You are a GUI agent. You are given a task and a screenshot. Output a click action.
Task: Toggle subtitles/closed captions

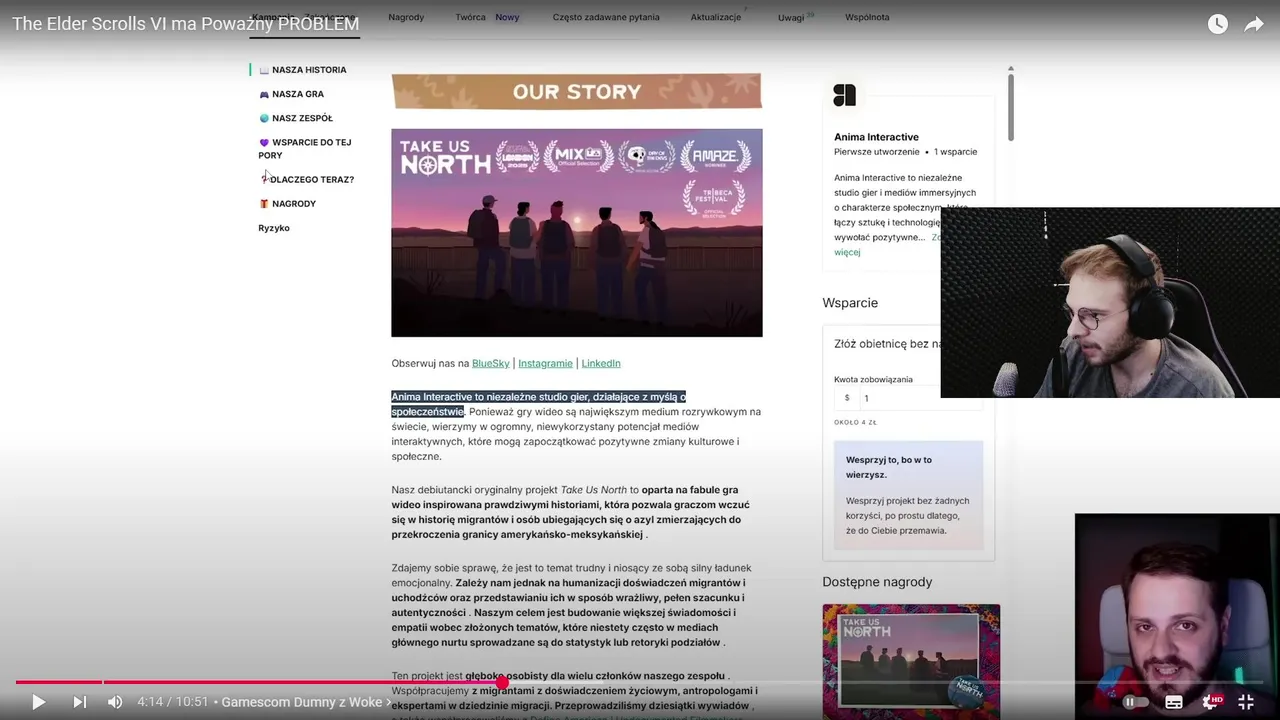tap(1174, 702)
